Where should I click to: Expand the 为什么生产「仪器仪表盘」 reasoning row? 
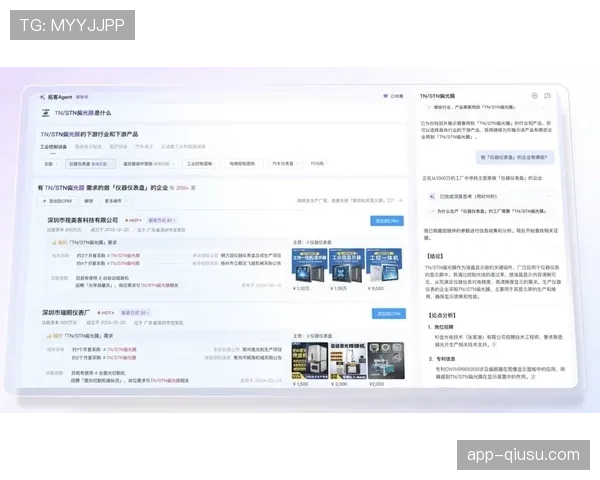coord(489,211)
